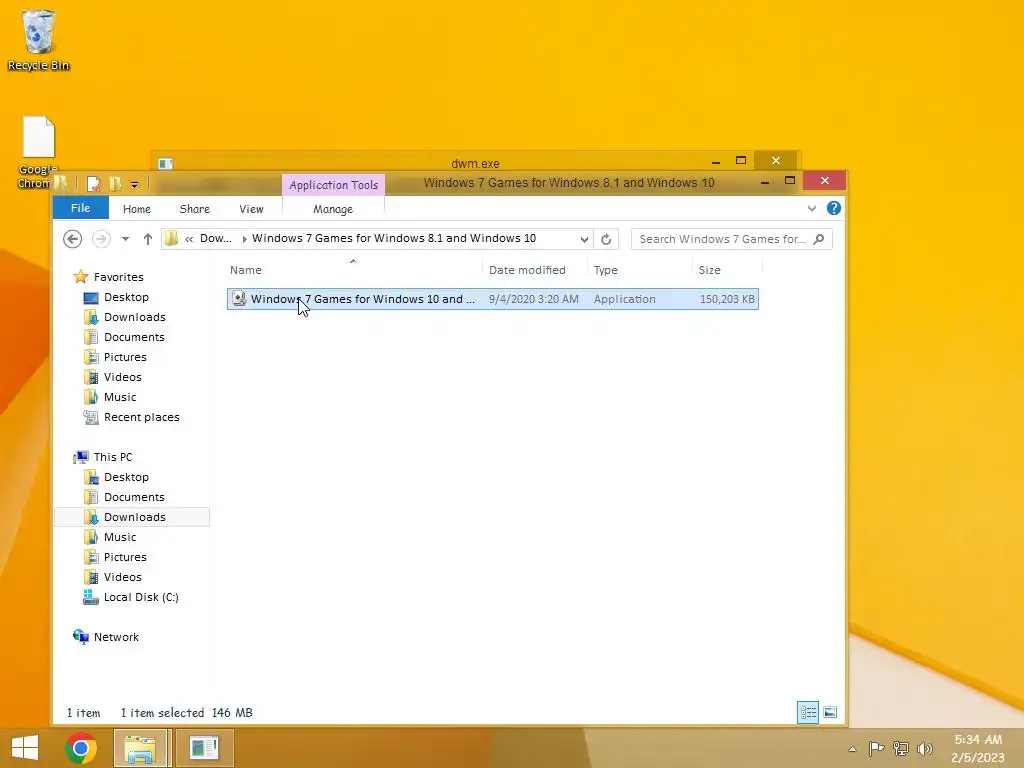This screenshot has width=1024, height=768.
Task: Show hidden breadcrumb path with chevrons
Action: tap(189, 239)
